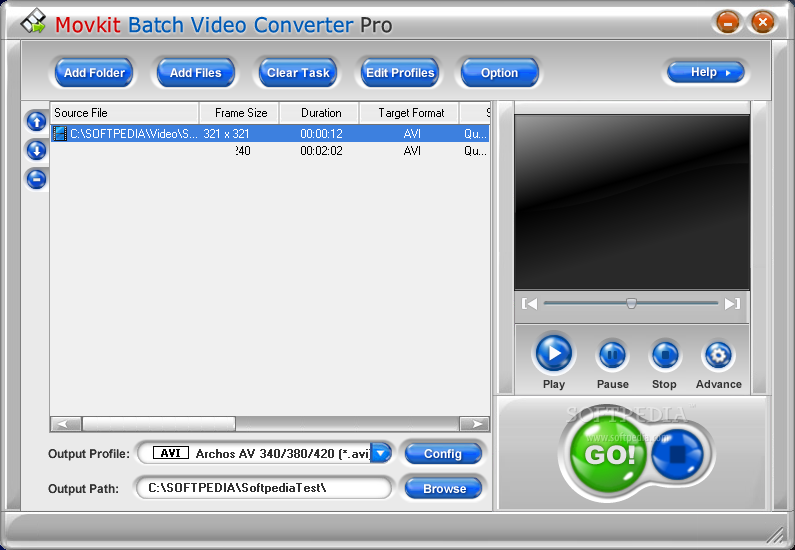795x550 pixels.
Task: Start conversion with green GO! button
Action: tap(609, 453)
